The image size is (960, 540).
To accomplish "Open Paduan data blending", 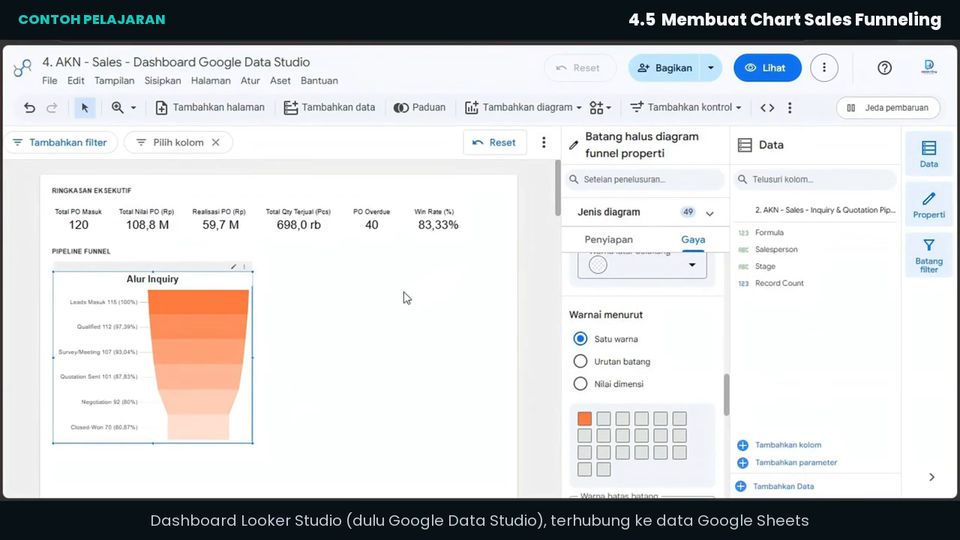I will pyautogui.click(x=419, y=108).
